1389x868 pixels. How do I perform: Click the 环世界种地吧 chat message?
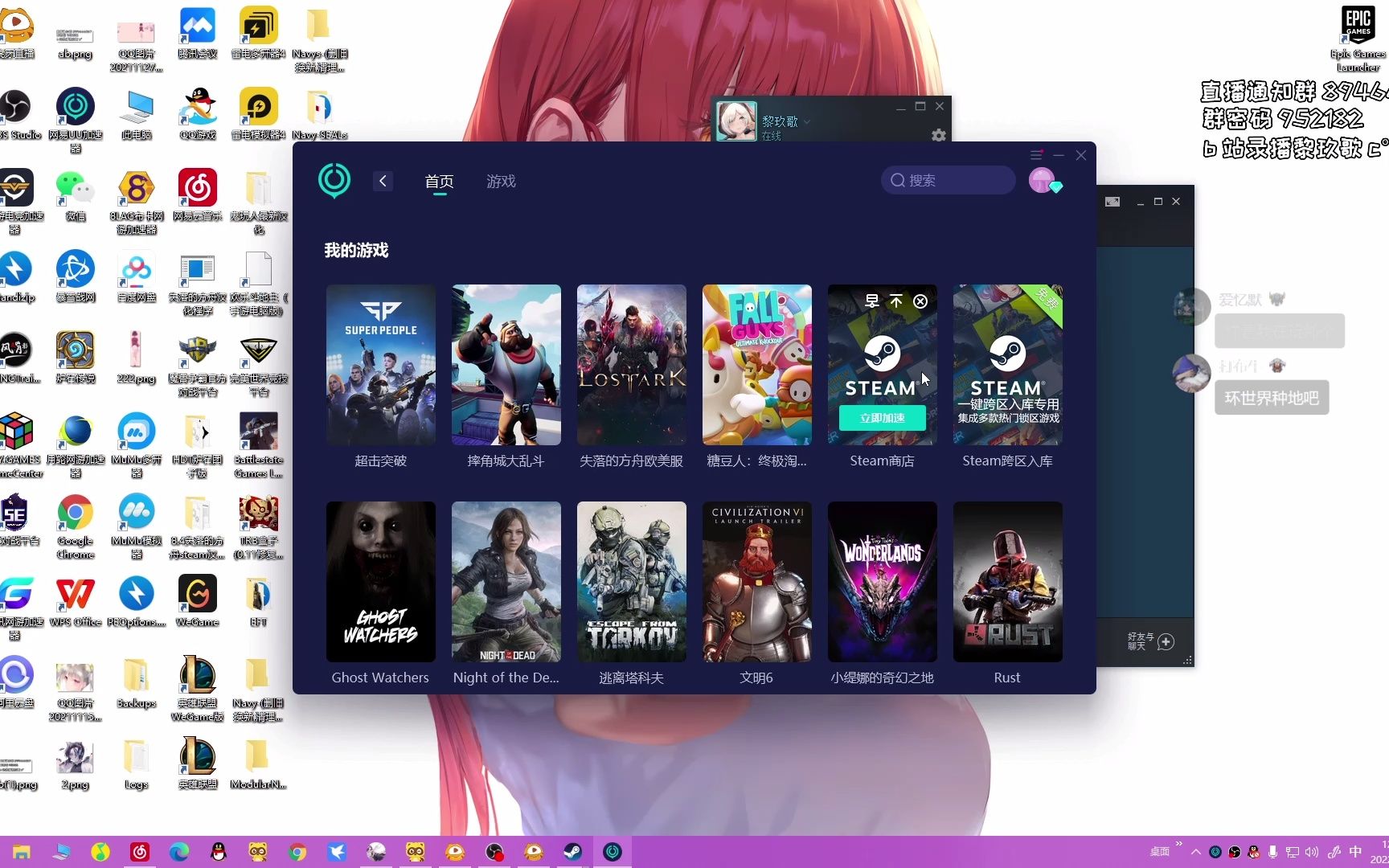(1272, 398)
